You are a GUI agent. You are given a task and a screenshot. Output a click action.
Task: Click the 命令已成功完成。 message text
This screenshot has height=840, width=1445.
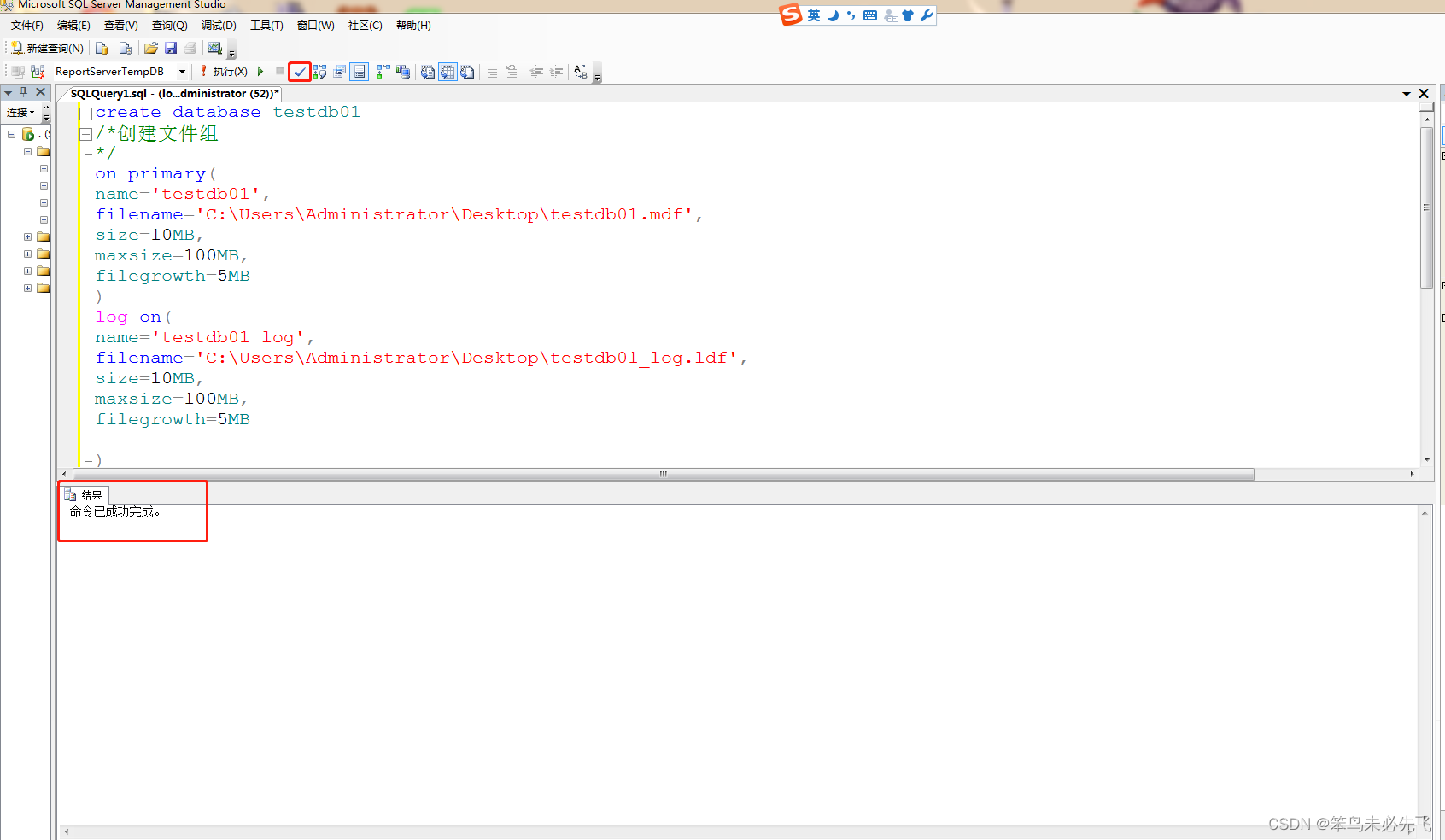[x=115, y=512]
